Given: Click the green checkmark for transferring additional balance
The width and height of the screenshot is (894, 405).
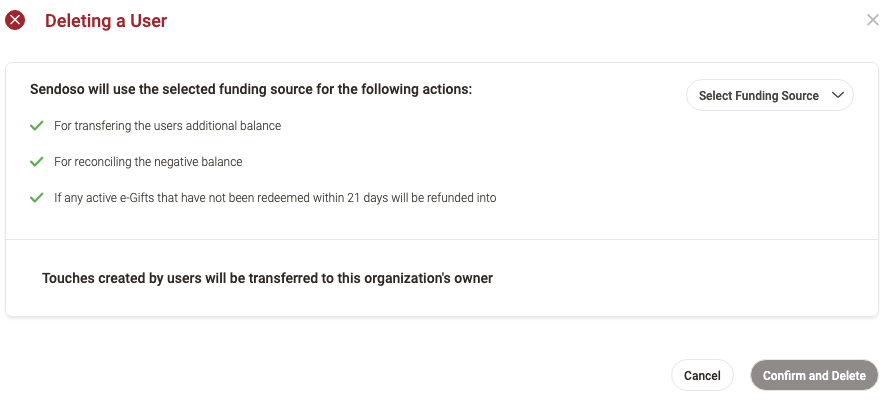Looking at the screenshot, I should pyautogui.click(x=36, y=125).
